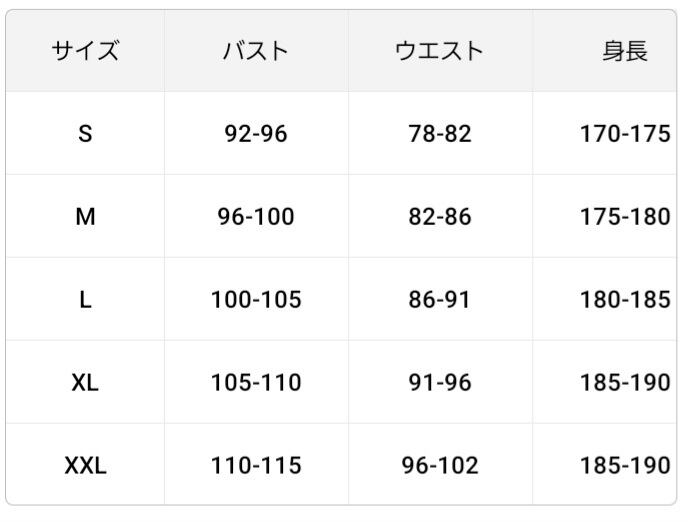689x522 pixels.
Task: Click the 110-115 bust cell
Action: pos(255,465)
